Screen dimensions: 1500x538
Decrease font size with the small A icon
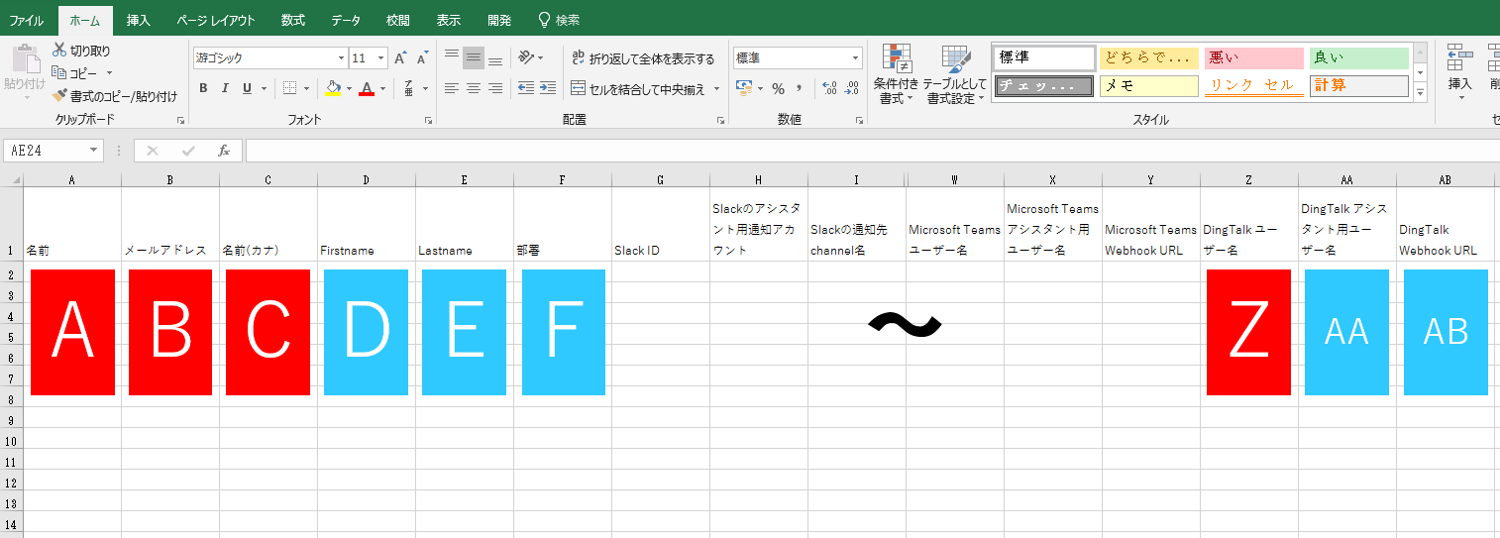[x=422, y=58]
